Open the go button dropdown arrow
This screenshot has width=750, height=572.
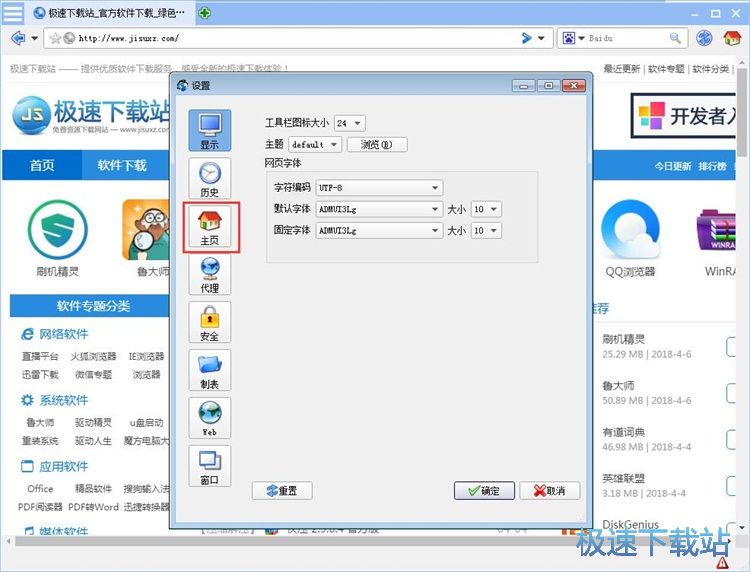(541, 38)
